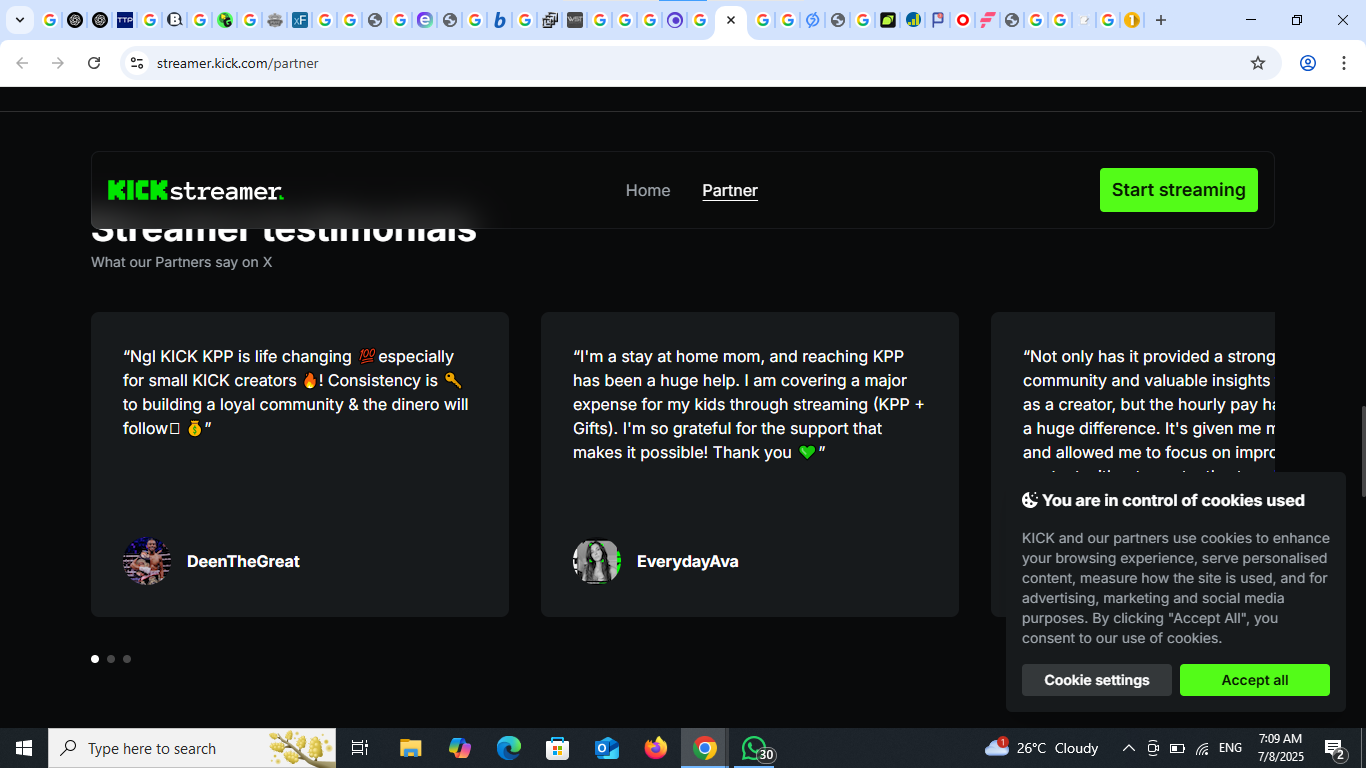Go to the Home nav link
Screen dimensions: 1366x768
point(648,190)
